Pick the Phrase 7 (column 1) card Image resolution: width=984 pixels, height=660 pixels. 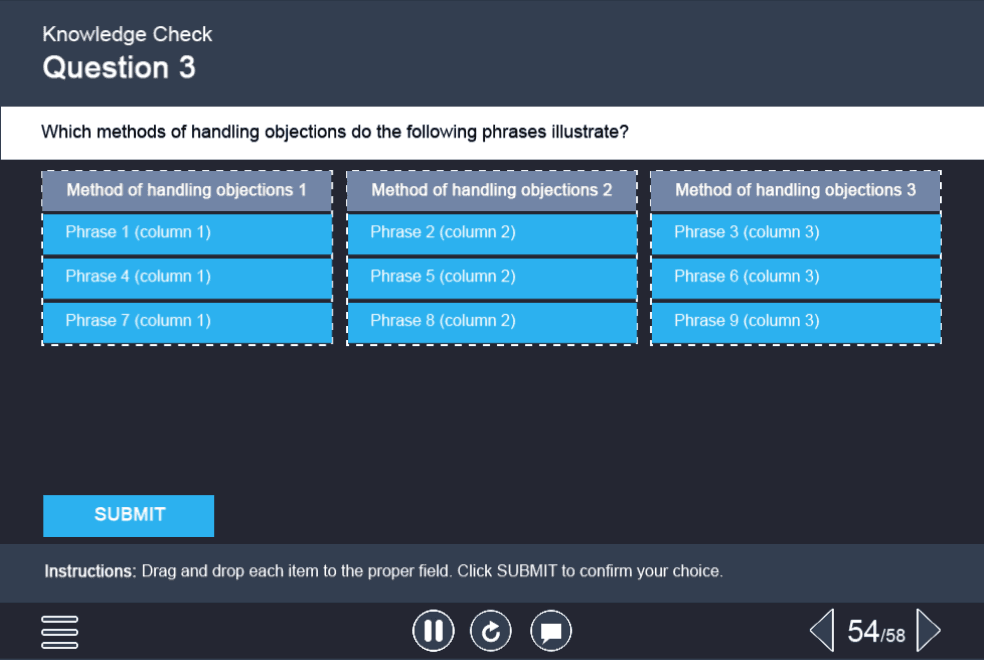tap(187, 321)
